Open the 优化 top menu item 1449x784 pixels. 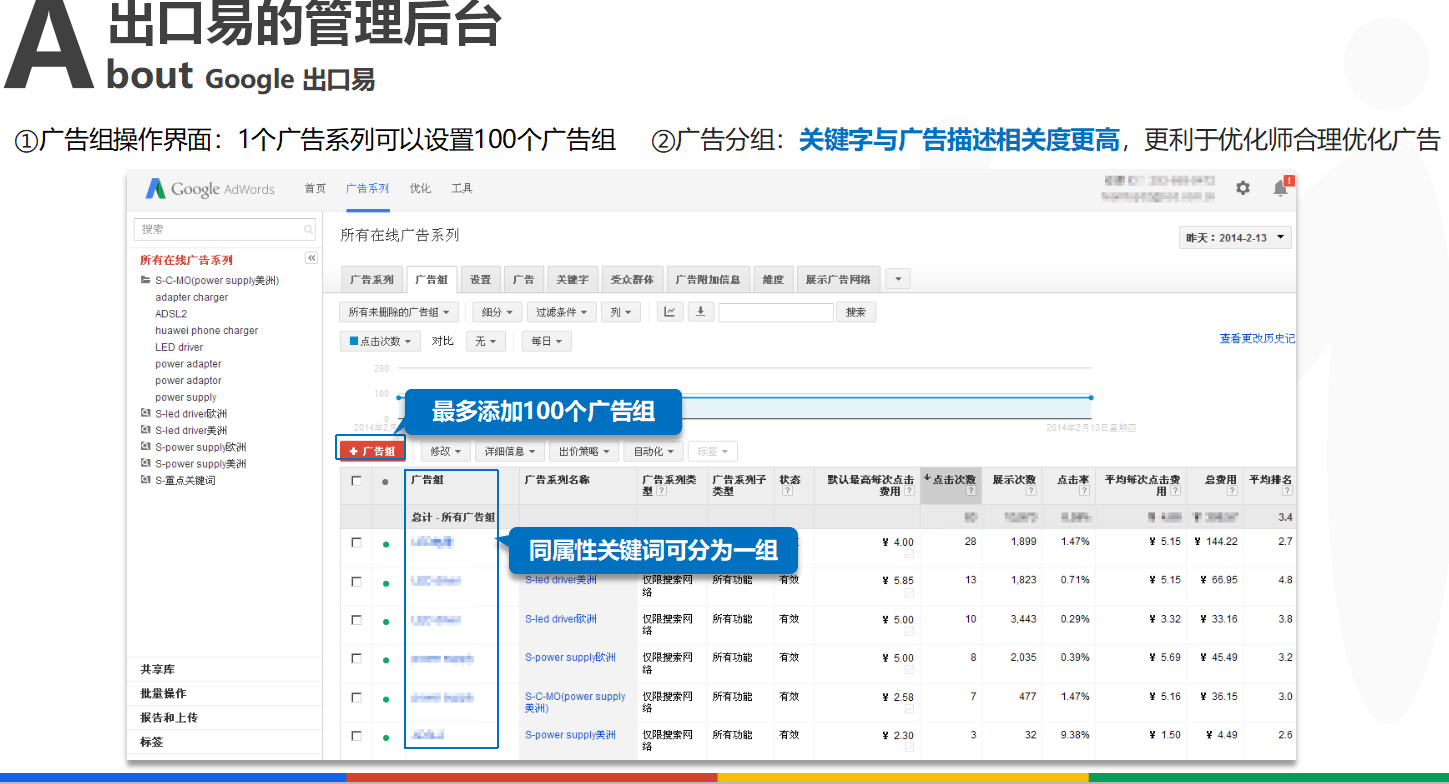tap(420, 189)
